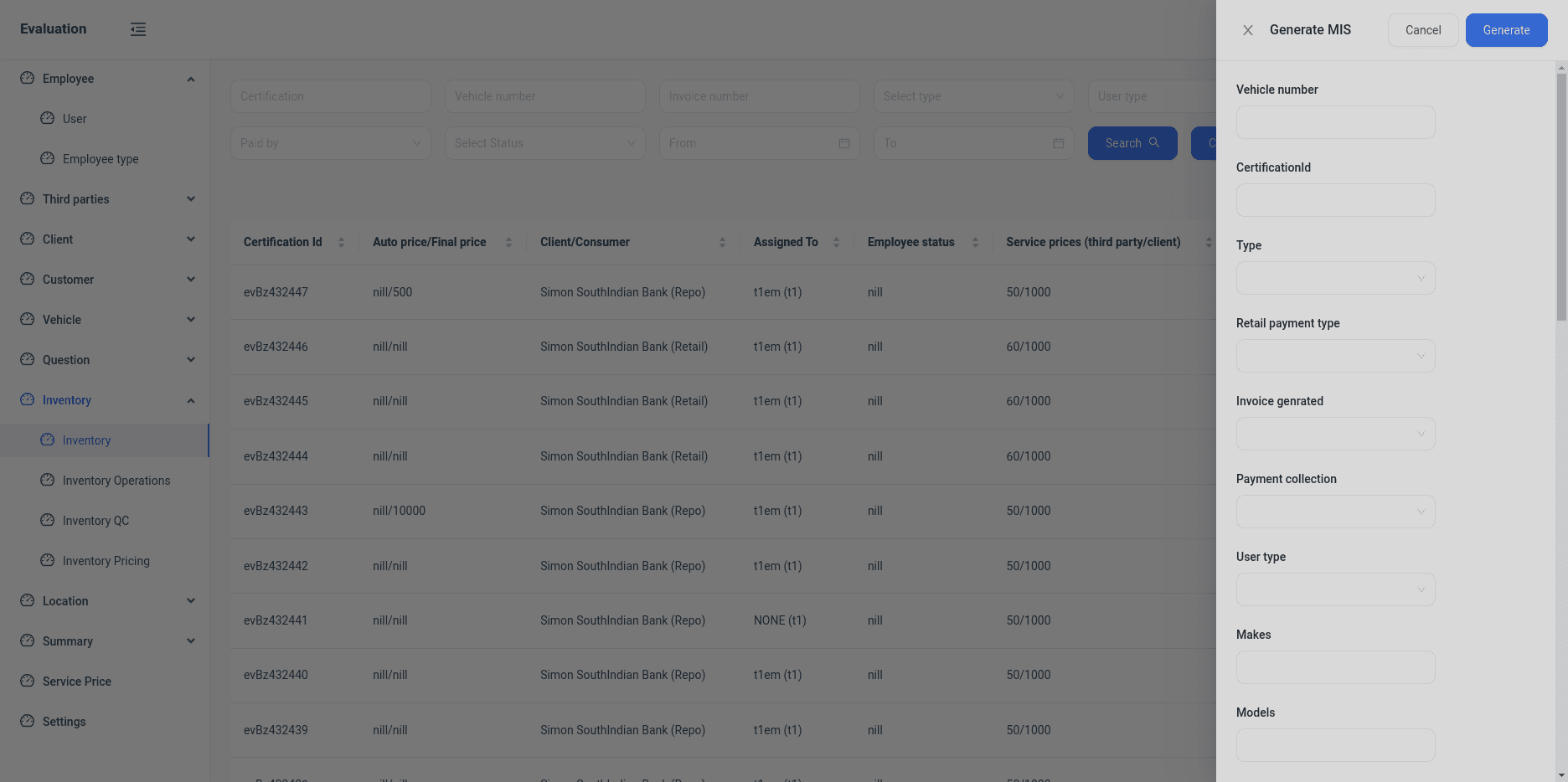
Task: Focus the Makes input field
Action: coord(1335,667)
